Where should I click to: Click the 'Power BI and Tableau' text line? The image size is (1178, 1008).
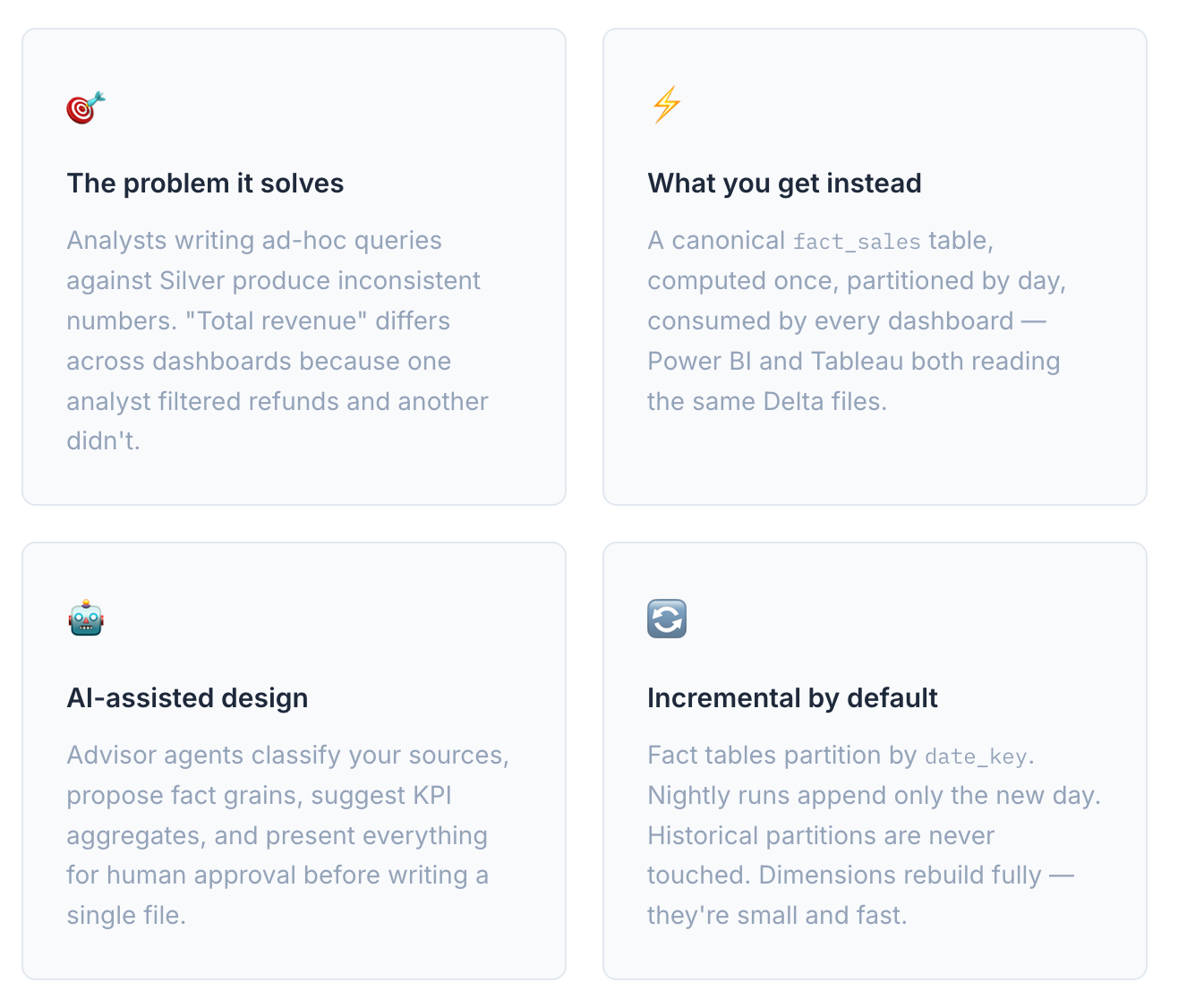(x=853, y=361)
